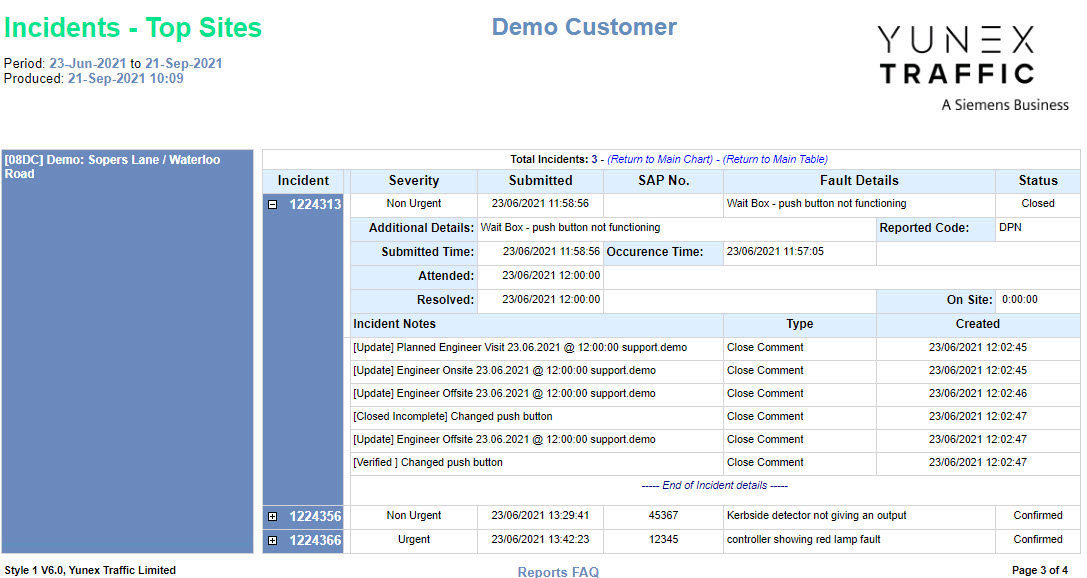Click SAP number 45367
The image size is (1087, 578).
coord(663,516)
